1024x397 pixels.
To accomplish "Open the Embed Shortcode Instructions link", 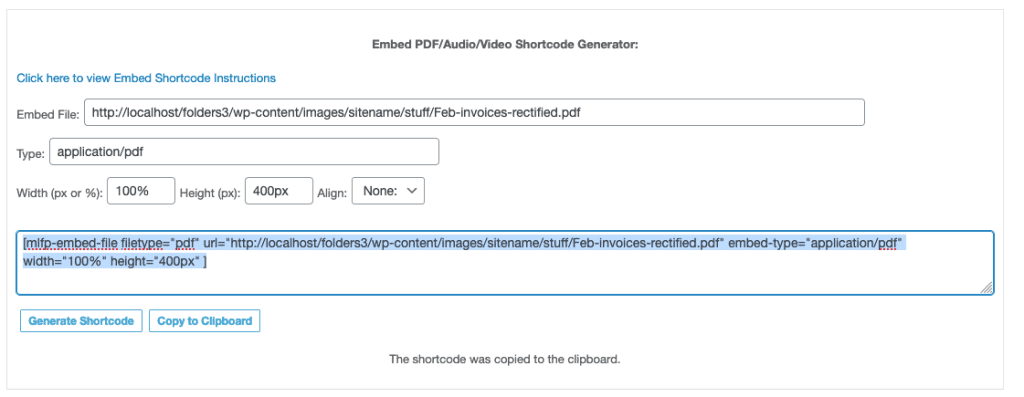I will (146, 78).
